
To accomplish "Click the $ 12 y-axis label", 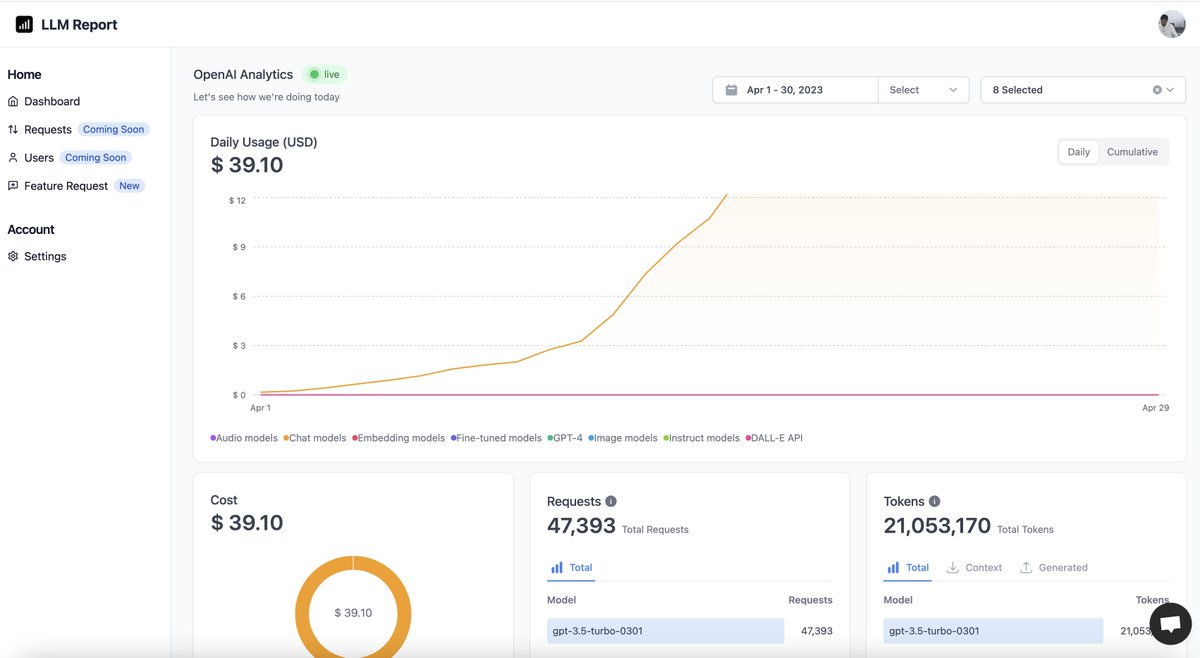I will click(x=237, y=200).
